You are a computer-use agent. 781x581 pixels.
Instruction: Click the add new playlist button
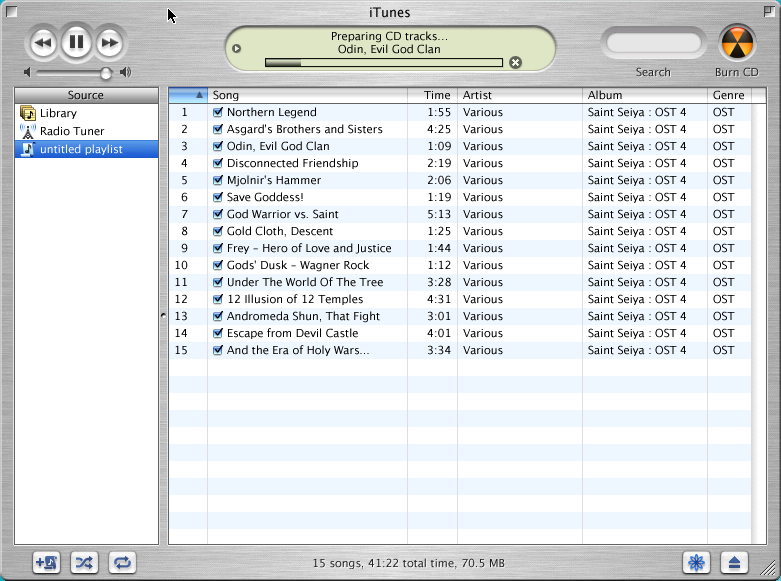(47, 563)
